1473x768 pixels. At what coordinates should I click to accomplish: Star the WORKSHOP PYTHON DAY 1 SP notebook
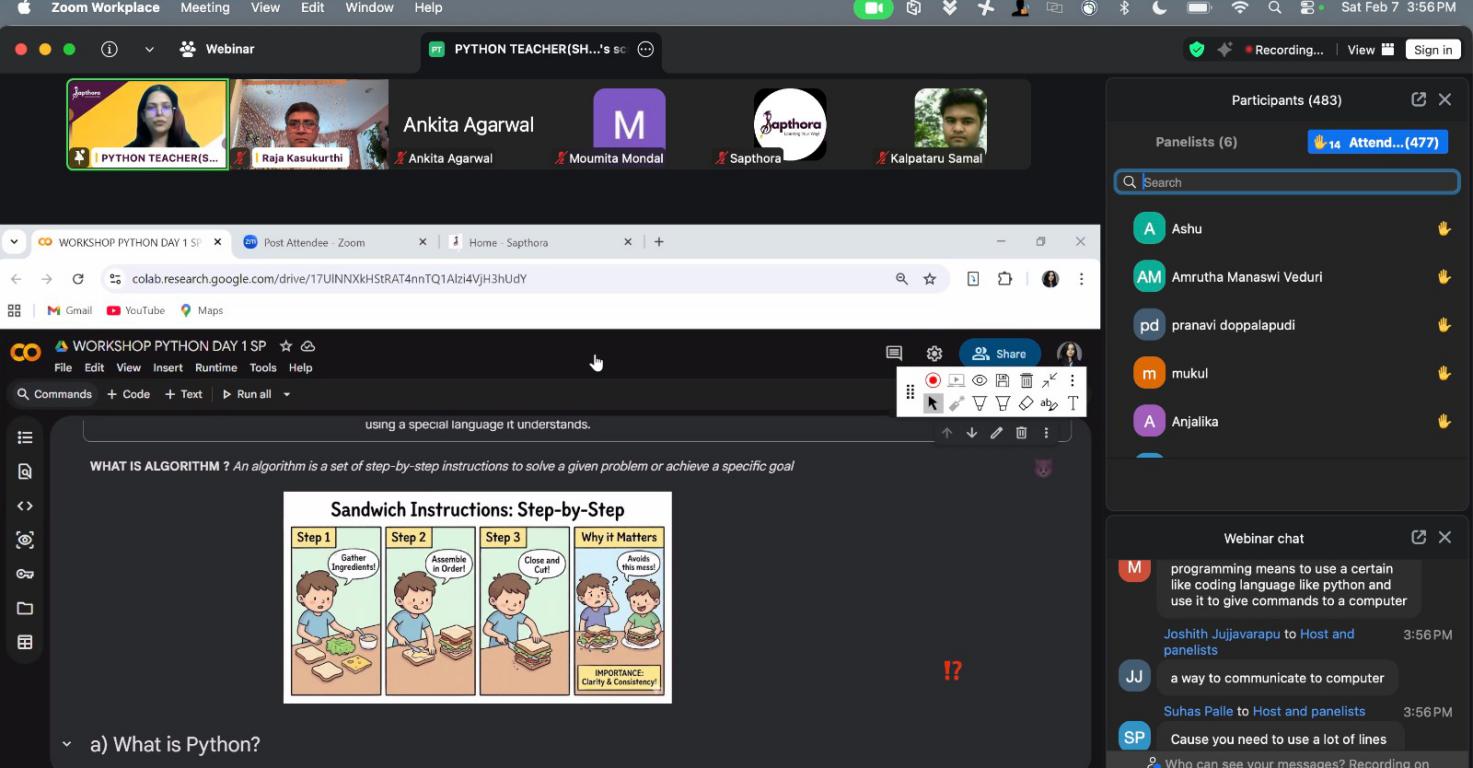(286, 346)
